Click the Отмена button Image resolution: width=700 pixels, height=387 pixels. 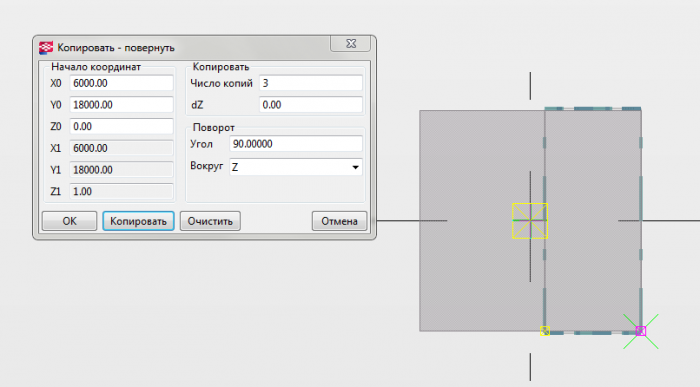tap(339, 221)
